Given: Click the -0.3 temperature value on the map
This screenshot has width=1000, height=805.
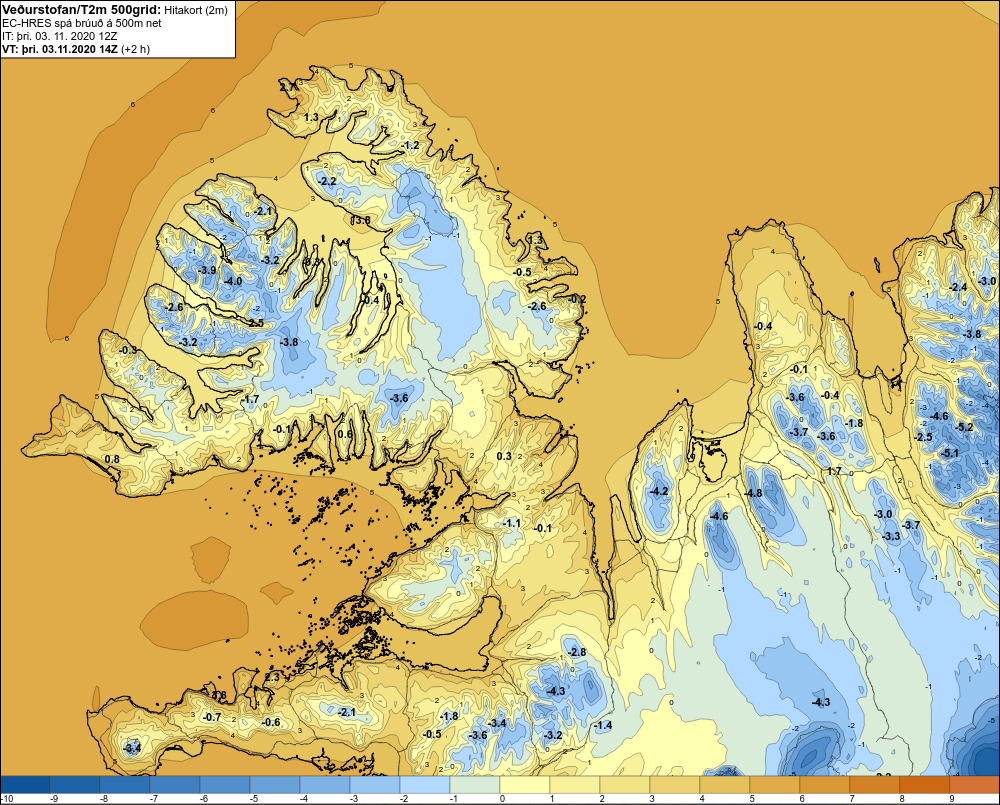Looking at the screenshot, I should click(x=128, y=350).
